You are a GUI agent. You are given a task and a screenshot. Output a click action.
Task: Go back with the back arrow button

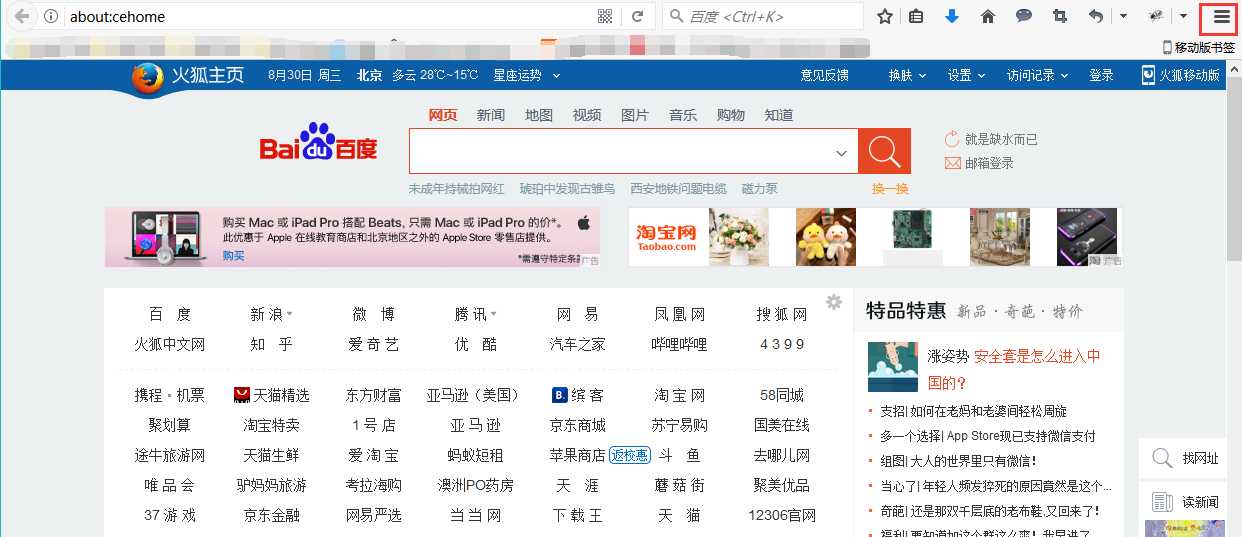click(x=21, y=16)
